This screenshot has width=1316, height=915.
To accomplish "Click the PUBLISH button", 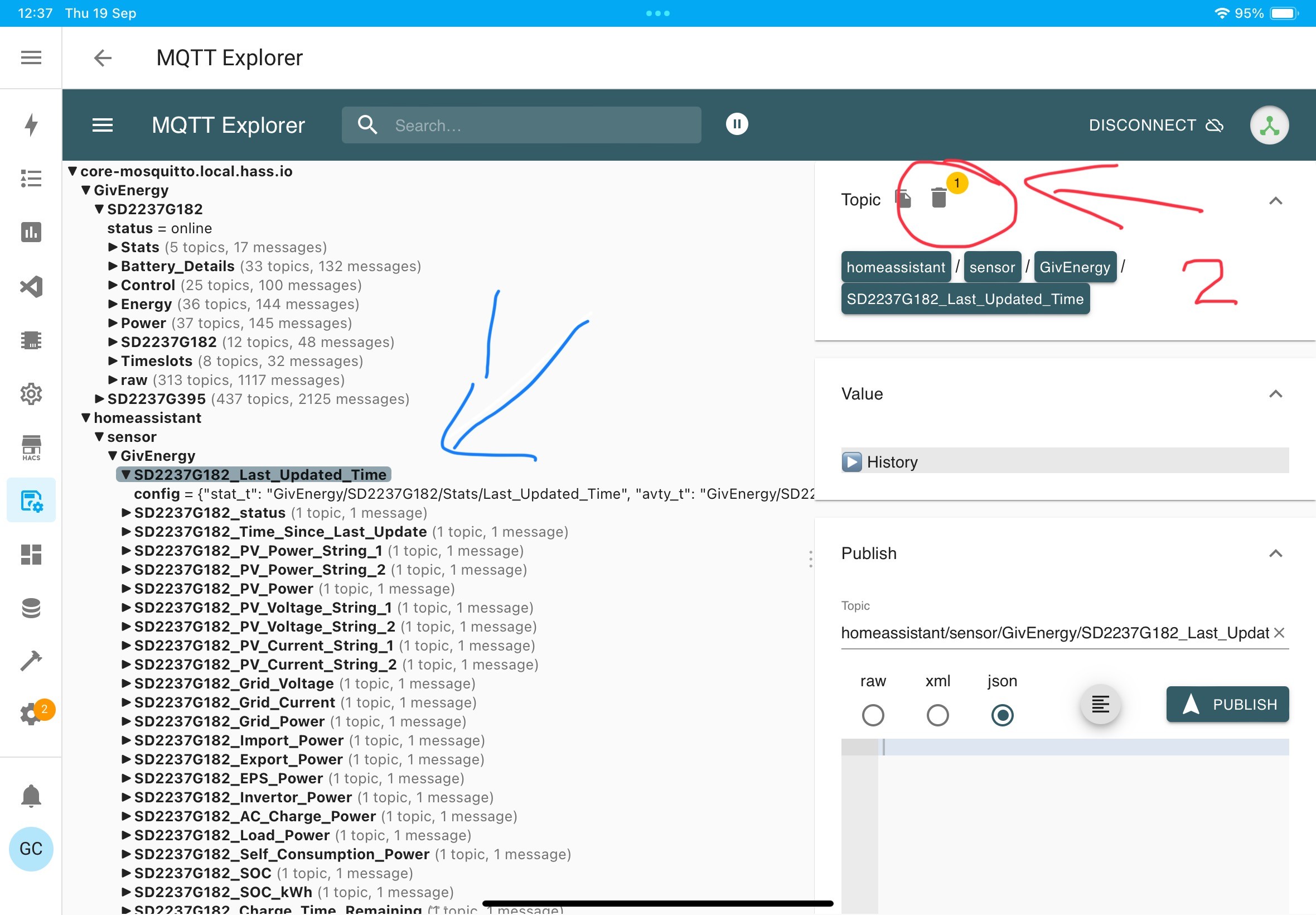I will 1227,704.
